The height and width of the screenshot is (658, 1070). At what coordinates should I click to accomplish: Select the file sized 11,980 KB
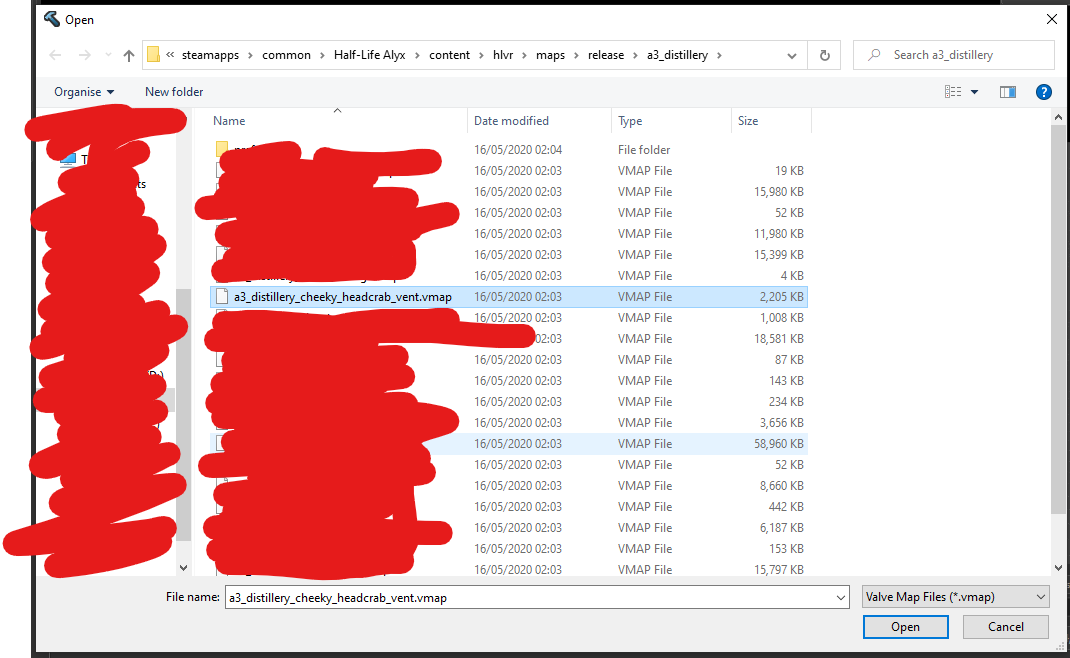click(509, 233)
